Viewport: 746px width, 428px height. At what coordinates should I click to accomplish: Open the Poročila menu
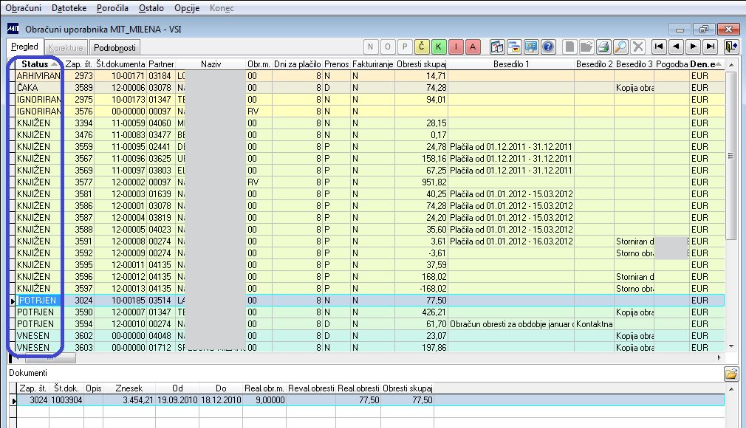point(114,7)
